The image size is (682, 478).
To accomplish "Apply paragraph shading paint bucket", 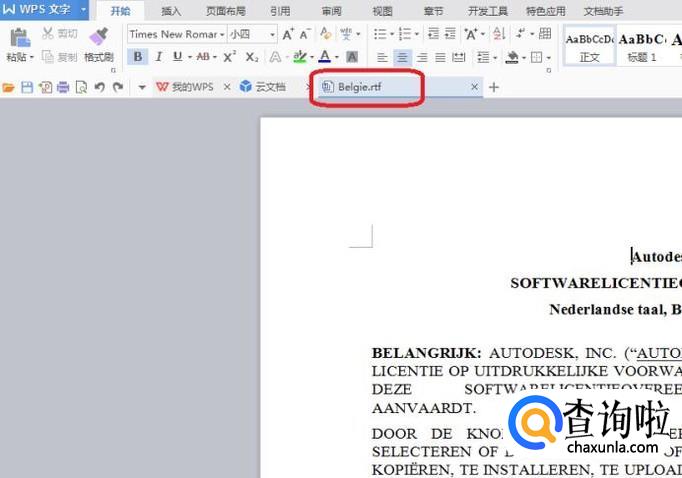I will [512, 57].
